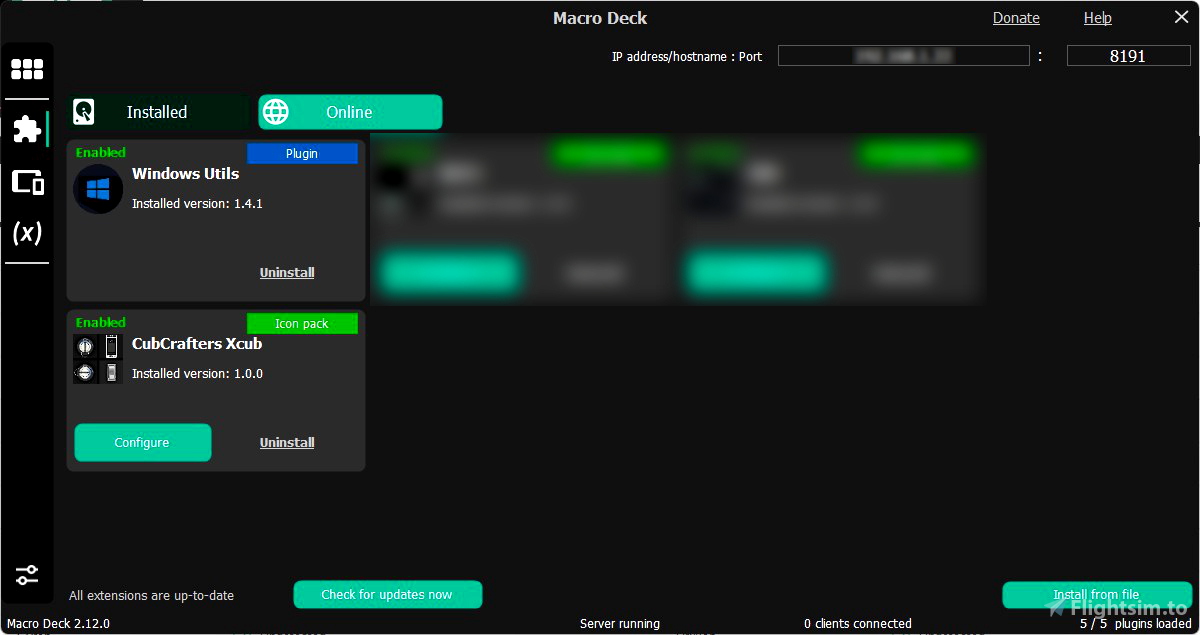Configure the CubCrafters Xcub icon pack
The height and width of the screenshot is (635, 1200).
click(142, 443)
